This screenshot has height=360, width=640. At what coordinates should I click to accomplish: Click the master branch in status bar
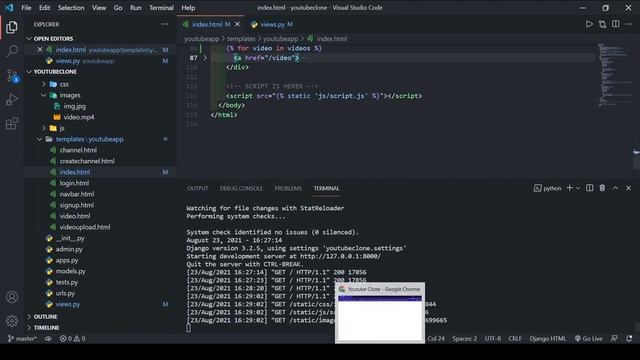click(22, 338)
